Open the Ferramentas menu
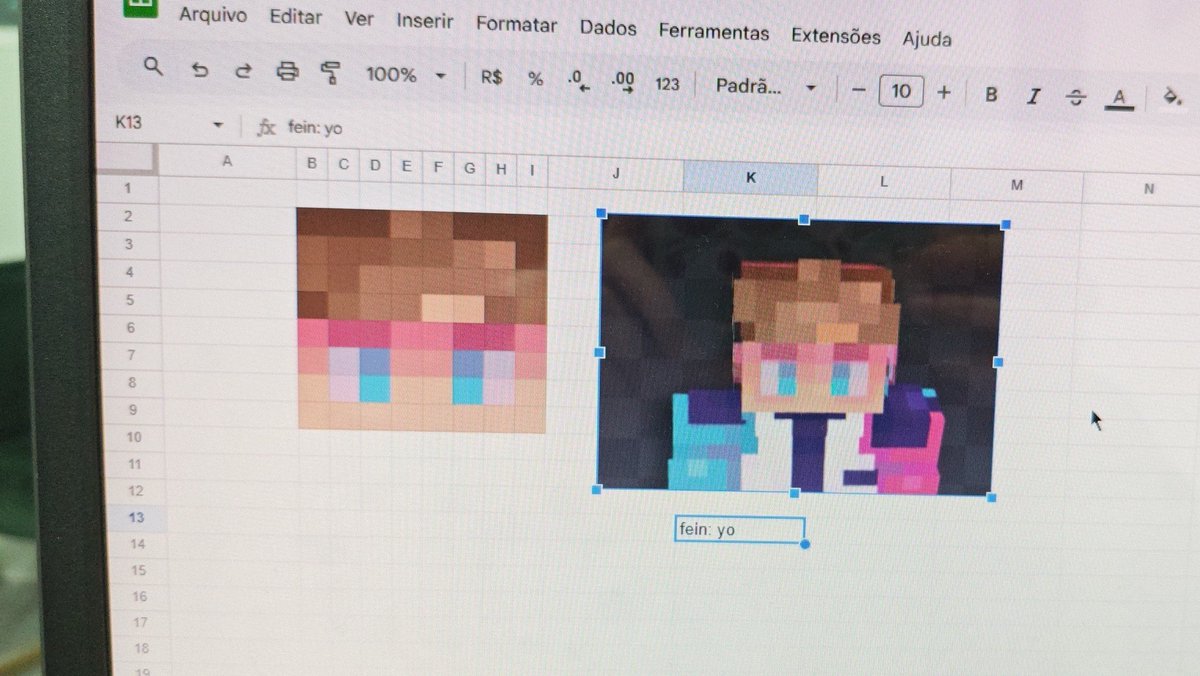Viewport: 1200px width, 676px height. point(714,32)
